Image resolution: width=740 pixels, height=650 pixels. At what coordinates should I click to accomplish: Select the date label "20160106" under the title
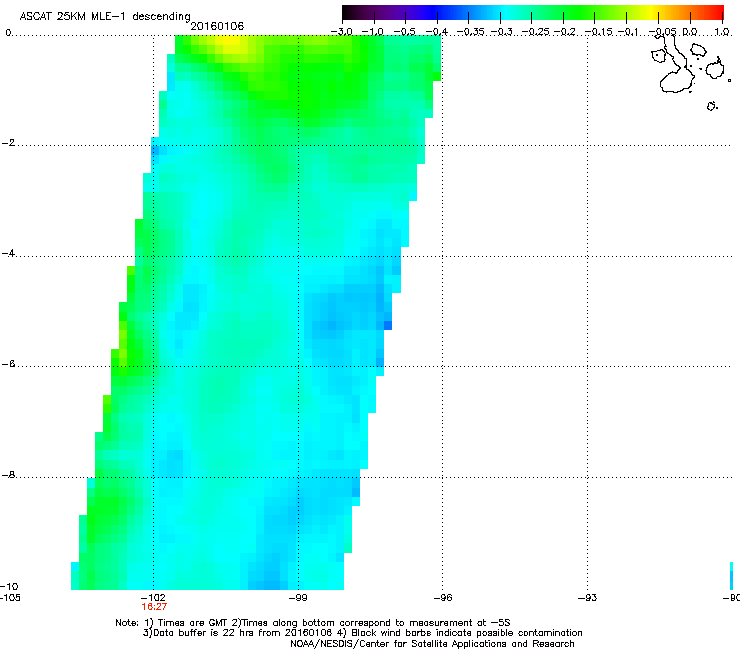pos(217,26)
